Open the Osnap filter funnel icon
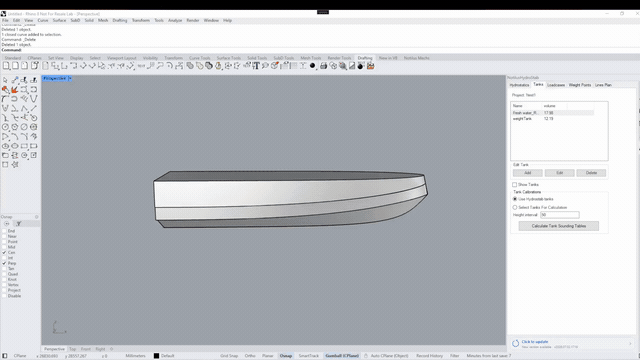Image resolution: width=640 pixels, height=360 pixels. 19,224
